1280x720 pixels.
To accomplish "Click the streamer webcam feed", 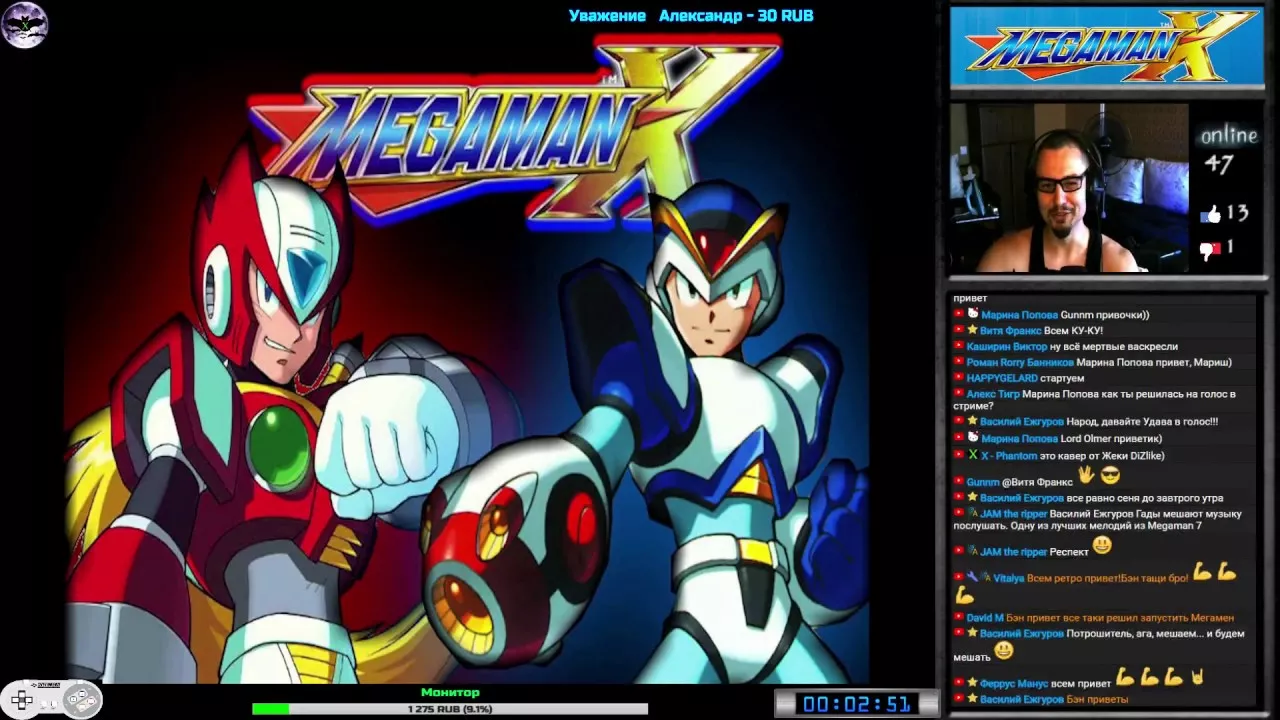I will point(1068,188).
